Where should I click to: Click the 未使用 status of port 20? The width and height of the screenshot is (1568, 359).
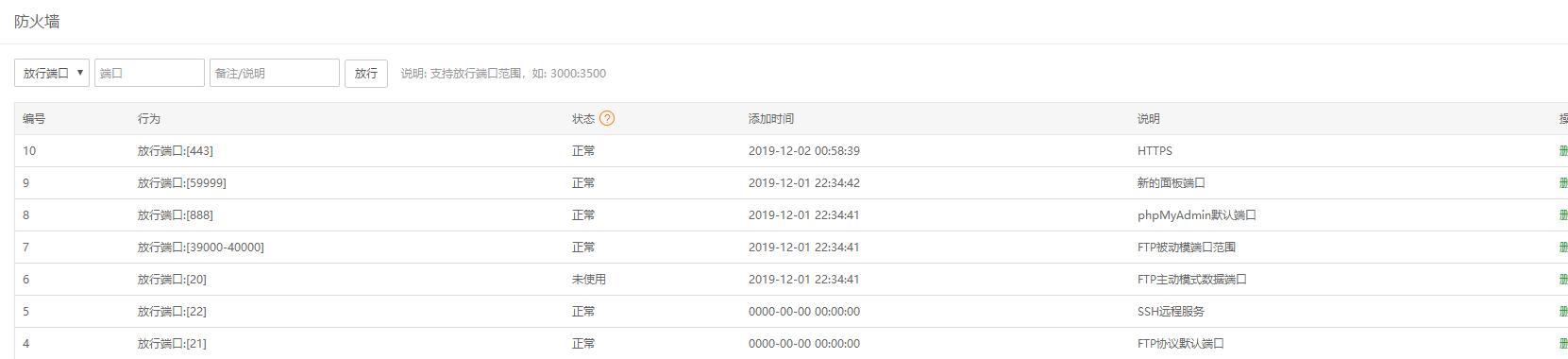[589, 280]
